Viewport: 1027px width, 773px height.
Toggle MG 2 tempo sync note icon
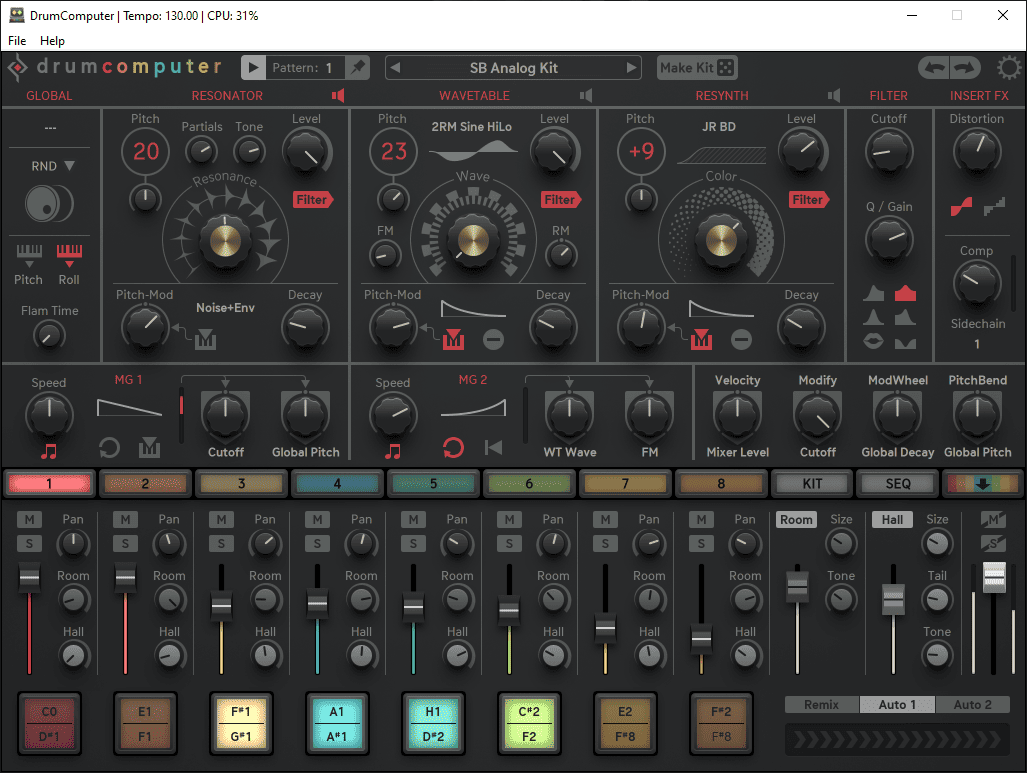pyautogui.click(x=392, y=451)
